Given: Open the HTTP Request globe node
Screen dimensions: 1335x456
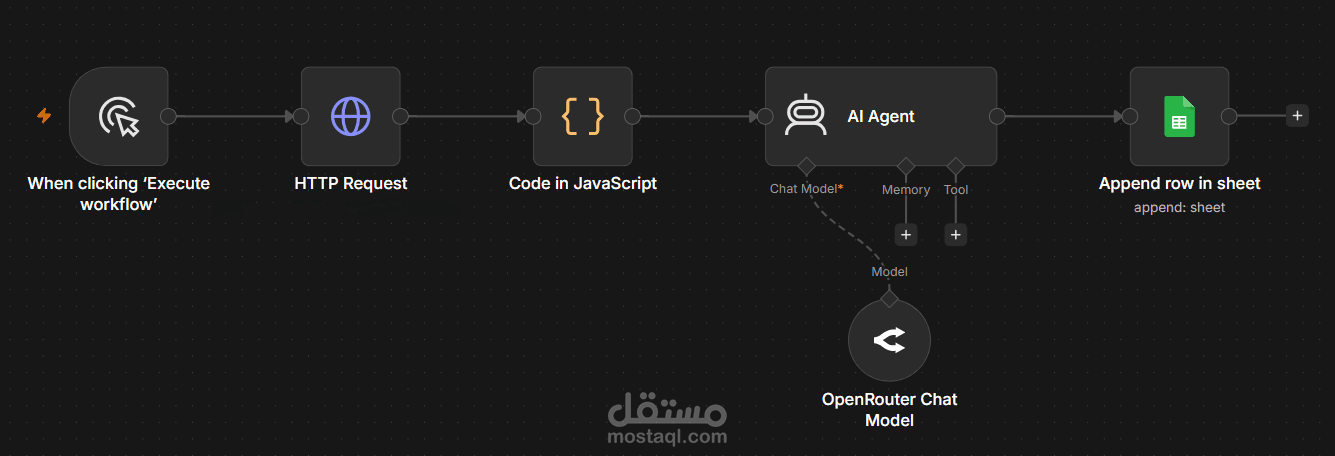Looking at the screenshot, I should (x=351, y=116).
